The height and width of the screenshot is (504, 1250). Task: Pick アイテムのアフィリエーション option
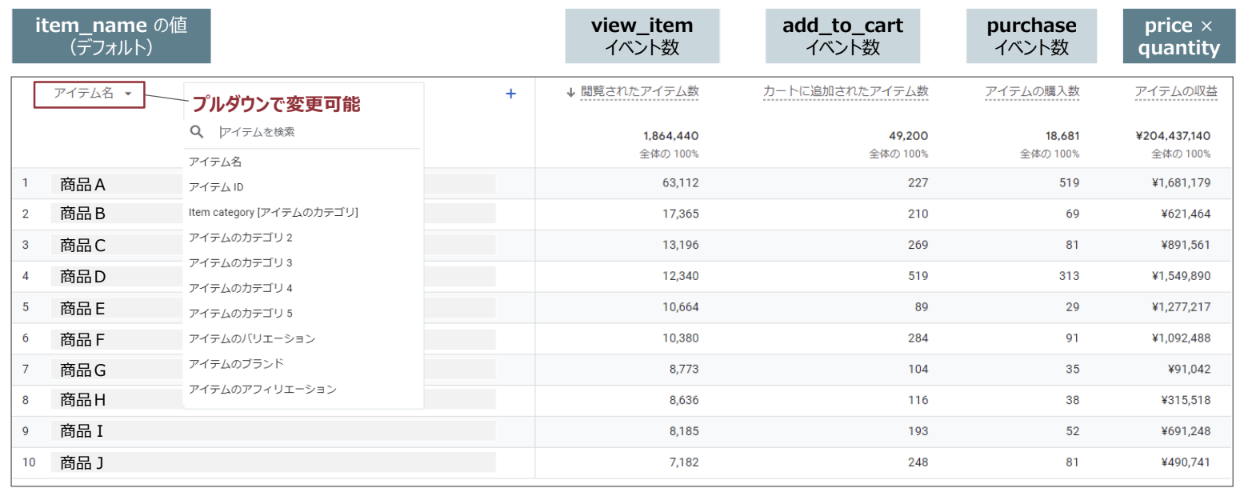pos(262,389)
